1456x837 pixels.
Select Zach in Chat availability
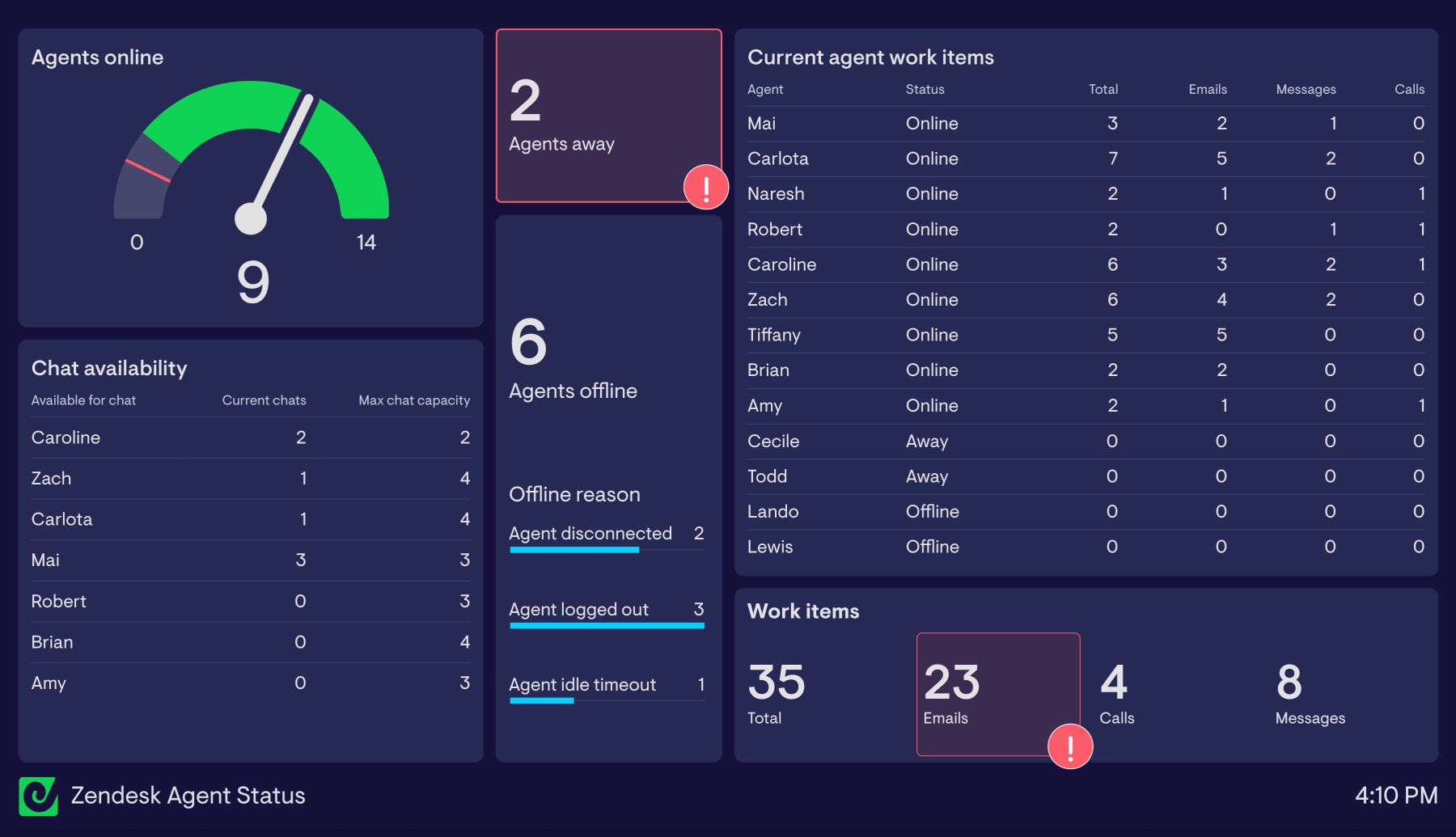(251, 479)
